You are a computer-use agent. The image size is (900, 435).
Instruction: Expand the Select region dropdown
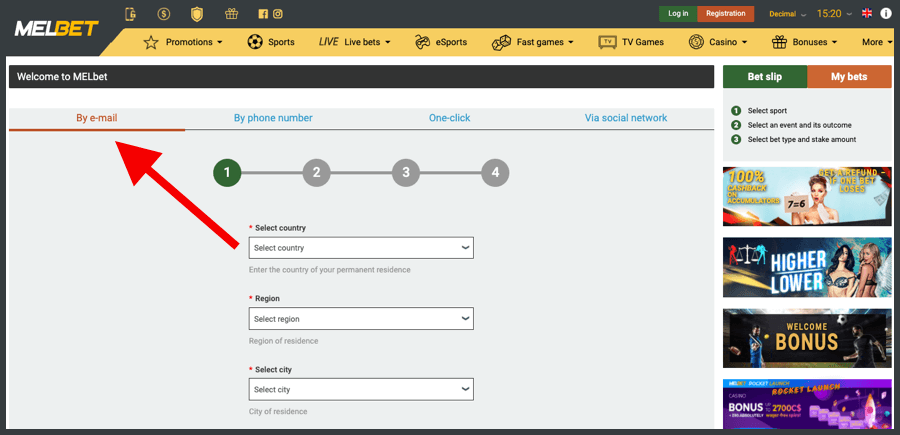361,319
